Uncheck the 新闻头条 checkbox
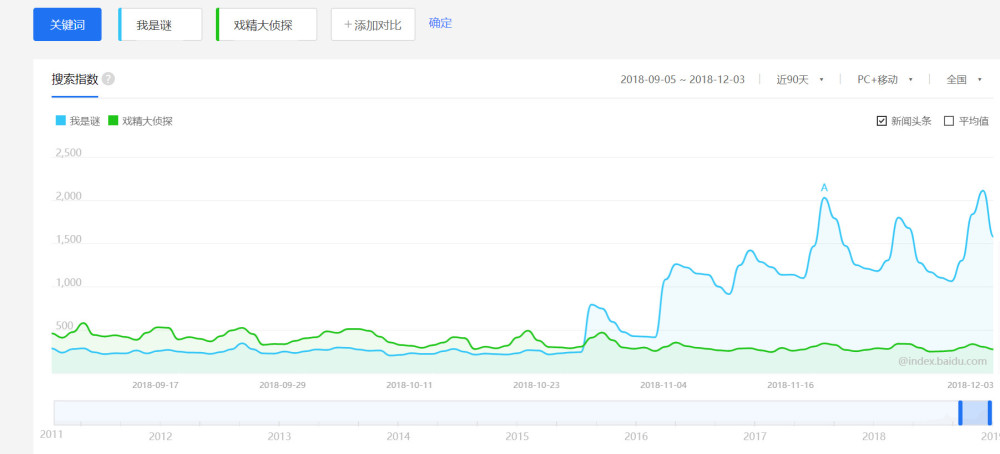The height and width of the screenshot is (454, 1000). tap(881, 121)
